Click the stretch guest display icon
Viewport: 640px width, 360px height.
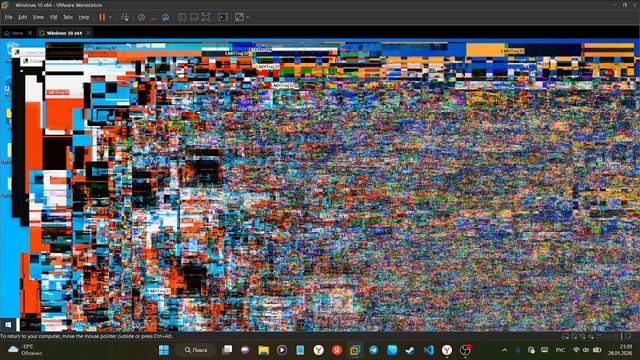tap(239, 17)
